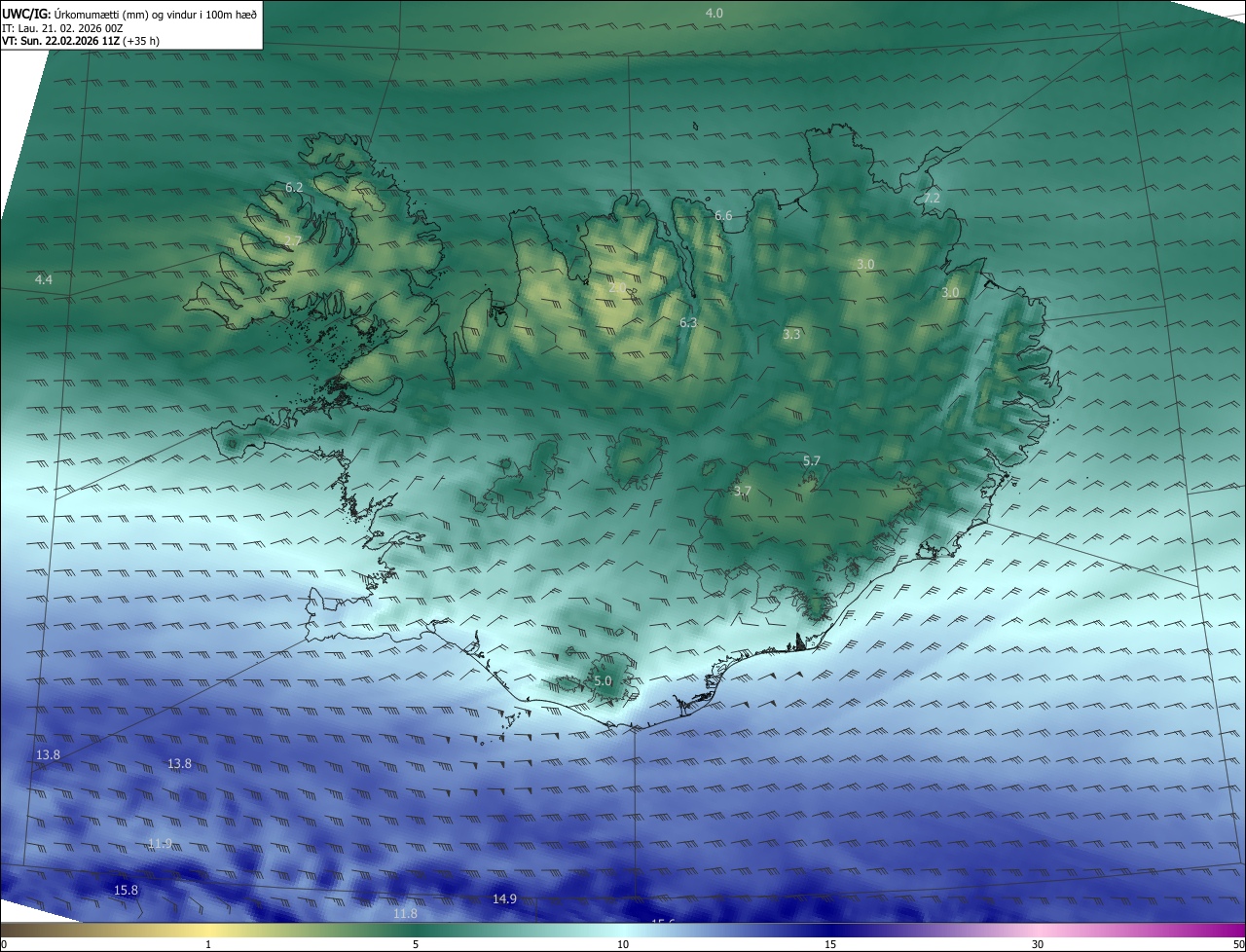
Task: Click the 6.2 value over the Westfjords
Action: [294, 187]
